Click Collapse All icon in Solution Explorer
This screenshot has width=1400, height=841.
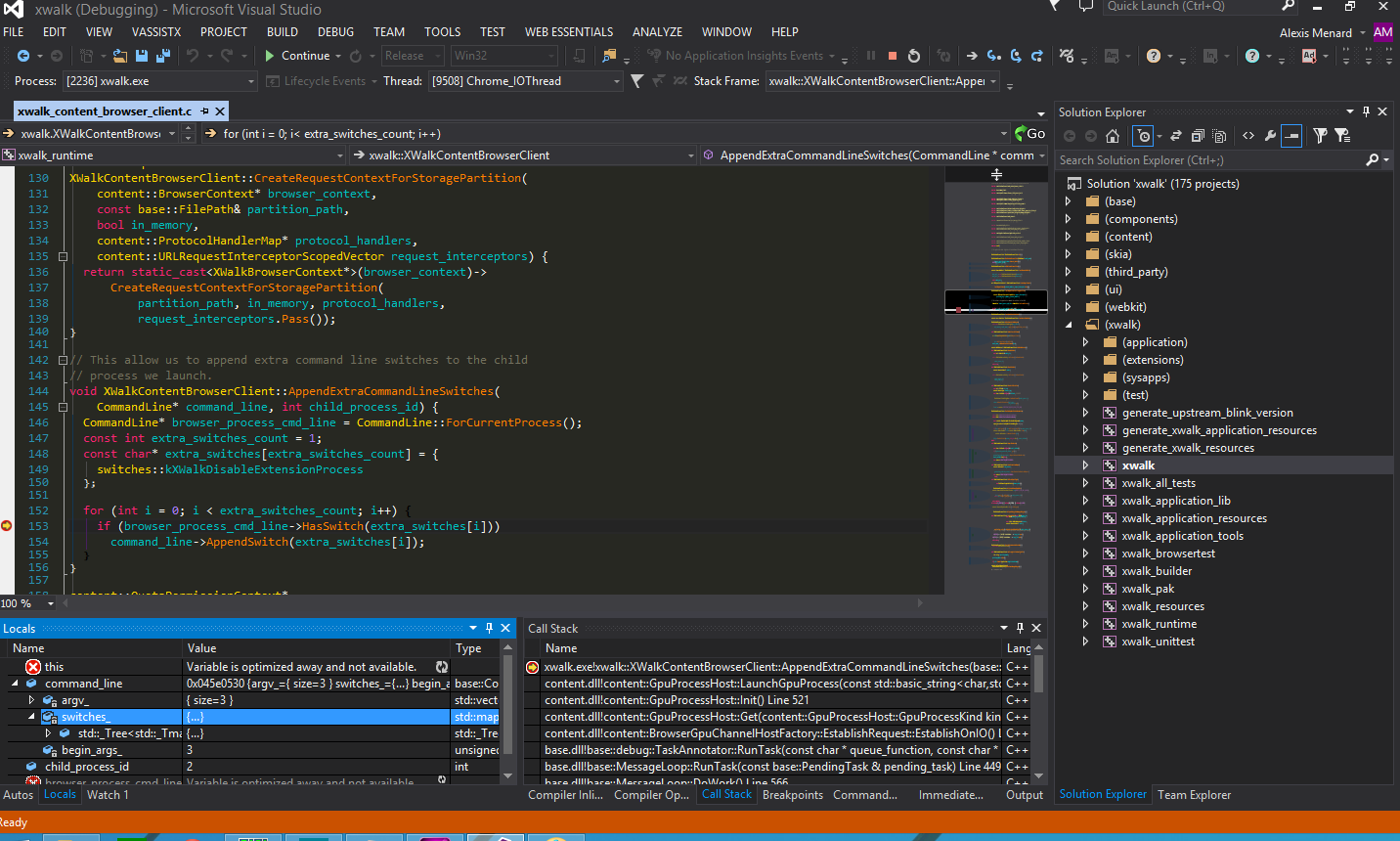1198,136
